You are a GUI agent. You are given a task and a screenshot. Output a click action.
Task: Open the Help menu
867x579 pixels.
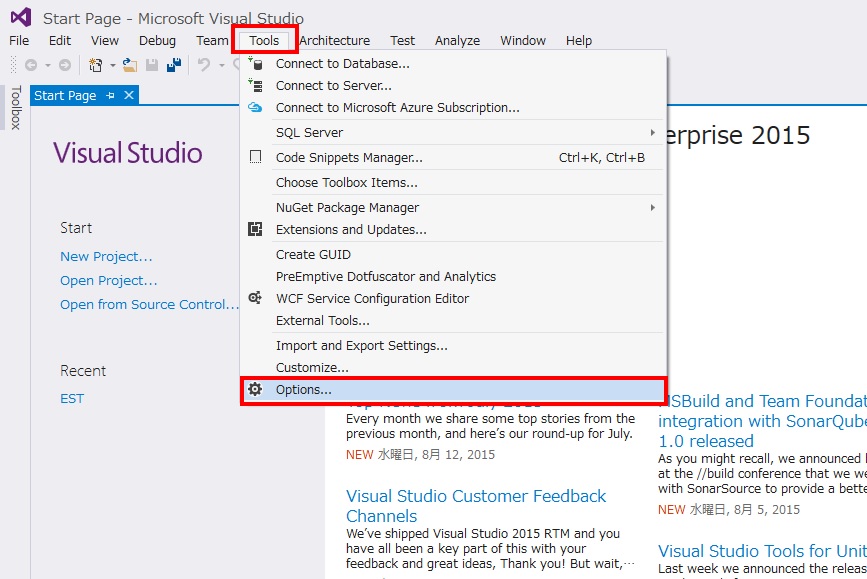[x=578, y=40]
